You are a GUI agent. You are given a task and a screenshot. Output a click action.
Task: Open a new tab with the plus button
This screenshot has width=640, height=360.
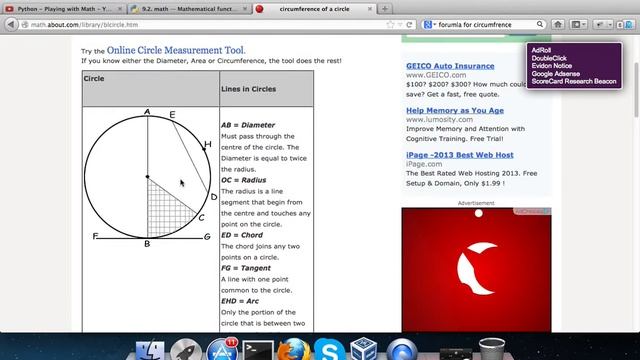(384, 9)
